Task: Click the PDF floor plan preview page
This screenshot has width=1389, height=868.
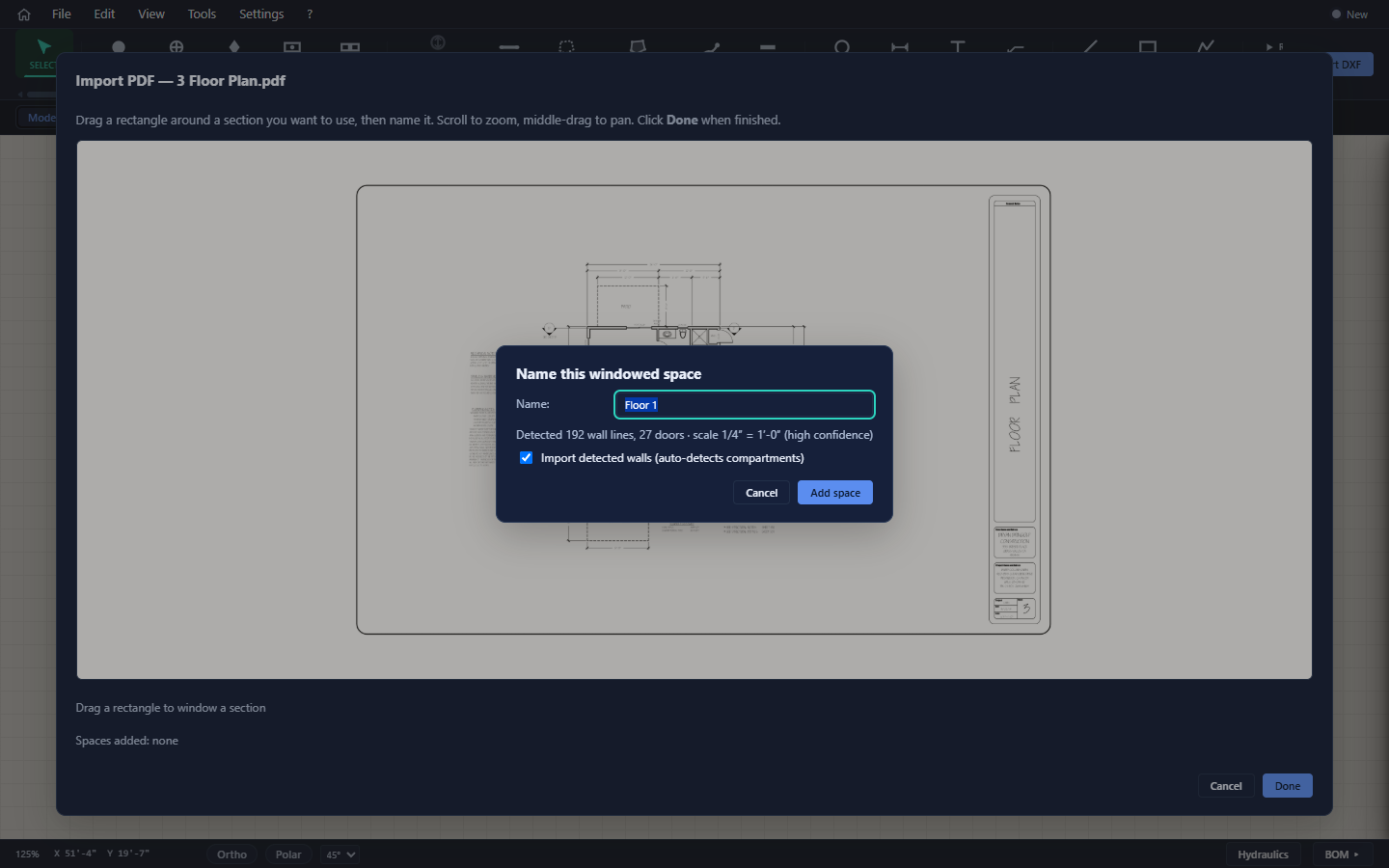Action: pos(703,410)
